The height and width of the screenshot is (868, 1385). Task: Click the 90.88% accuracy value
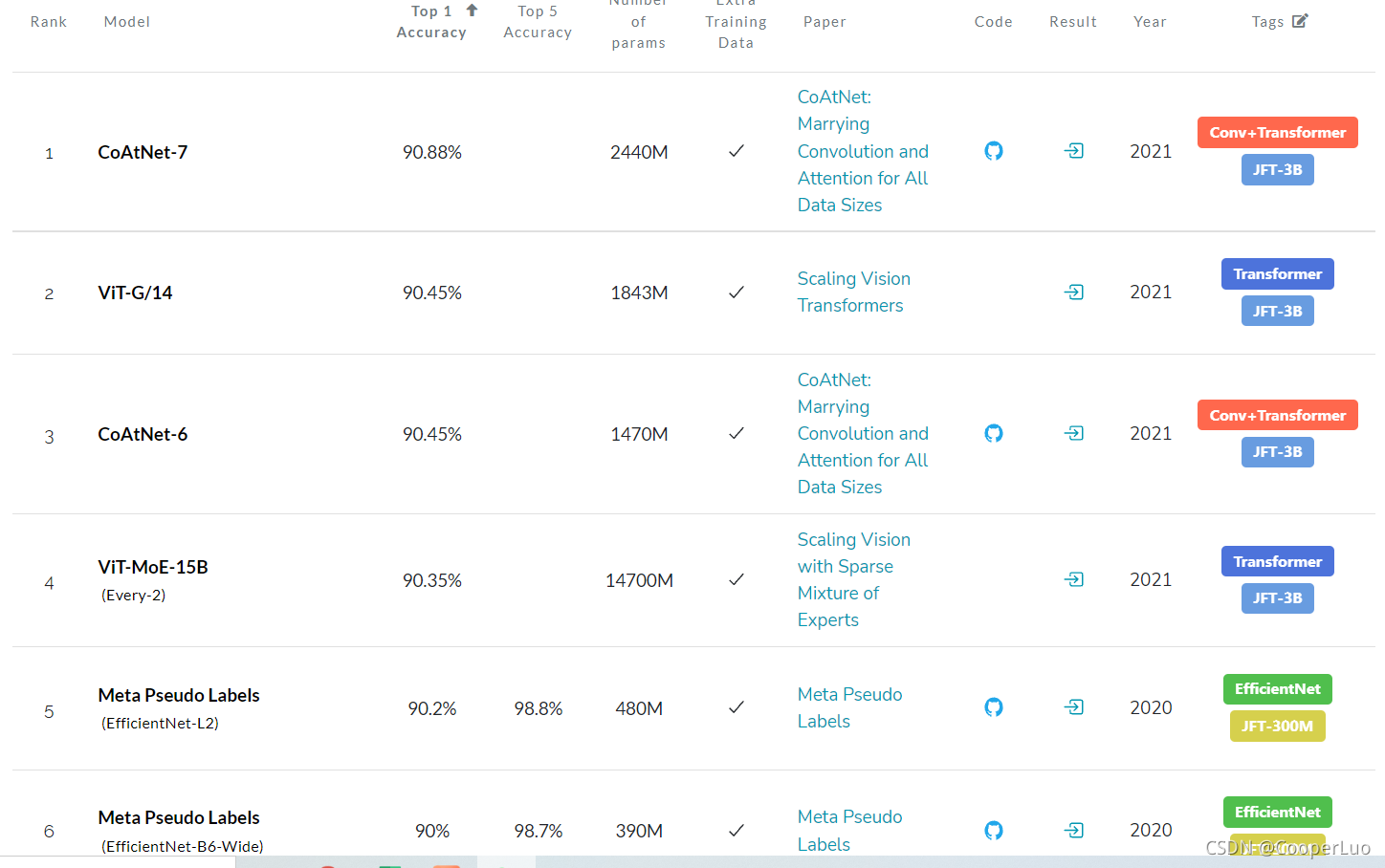432,152
